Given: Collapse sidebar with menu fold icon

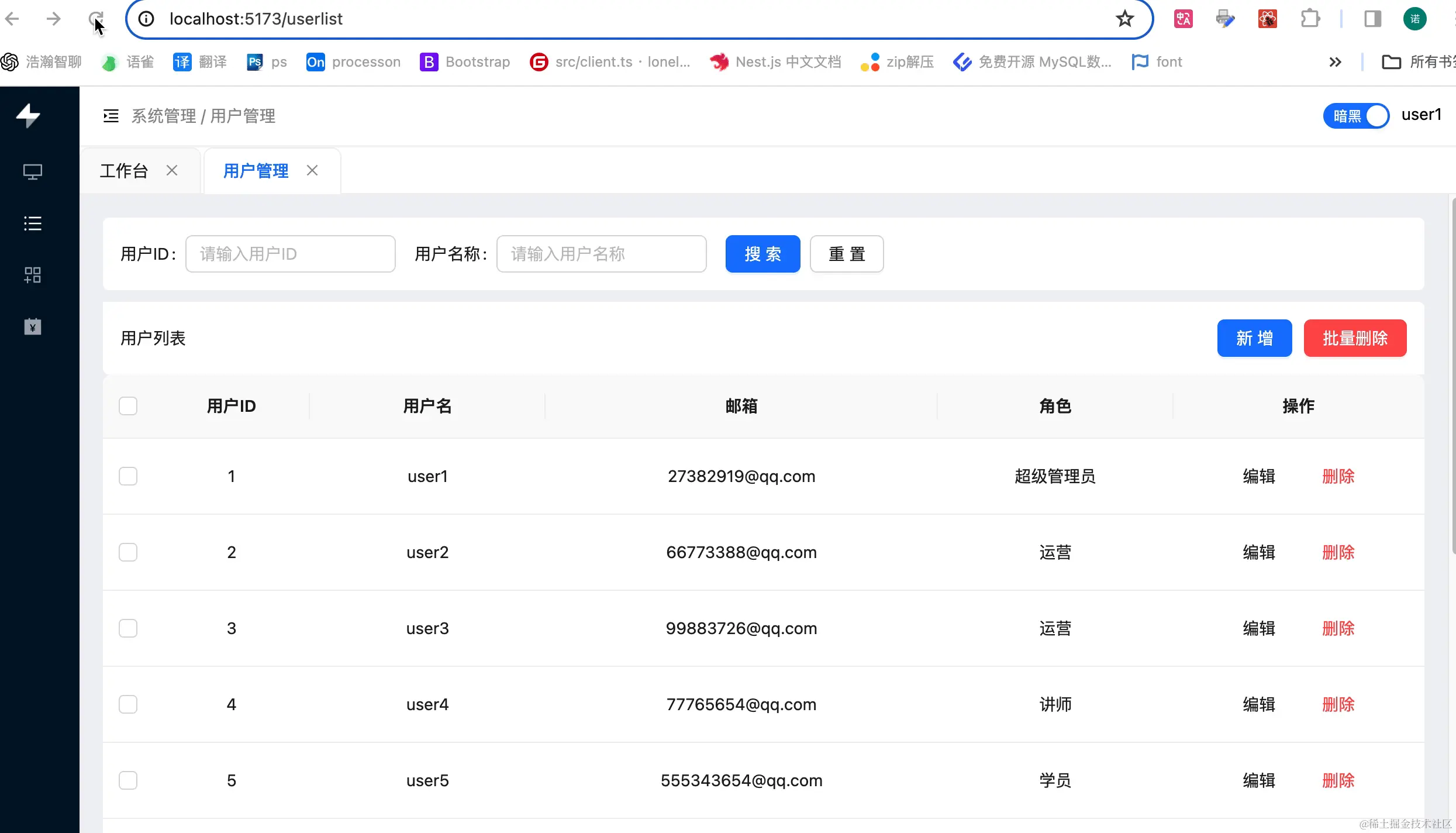Looking at the screenshot, I should [111, 116].
